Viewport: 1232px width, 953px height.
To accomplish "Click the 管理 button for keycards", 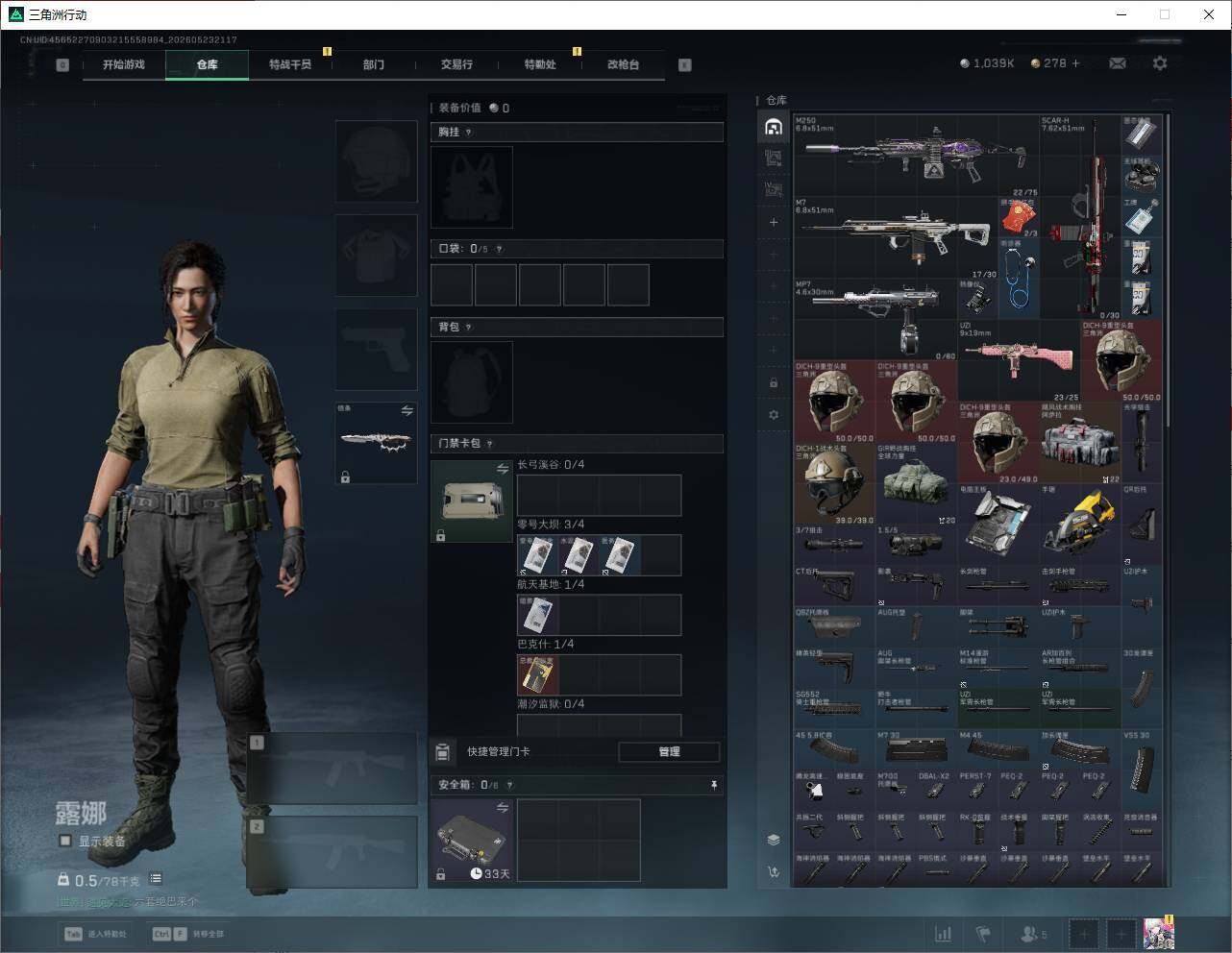I will pyautogui.click(x=669, y=751).
